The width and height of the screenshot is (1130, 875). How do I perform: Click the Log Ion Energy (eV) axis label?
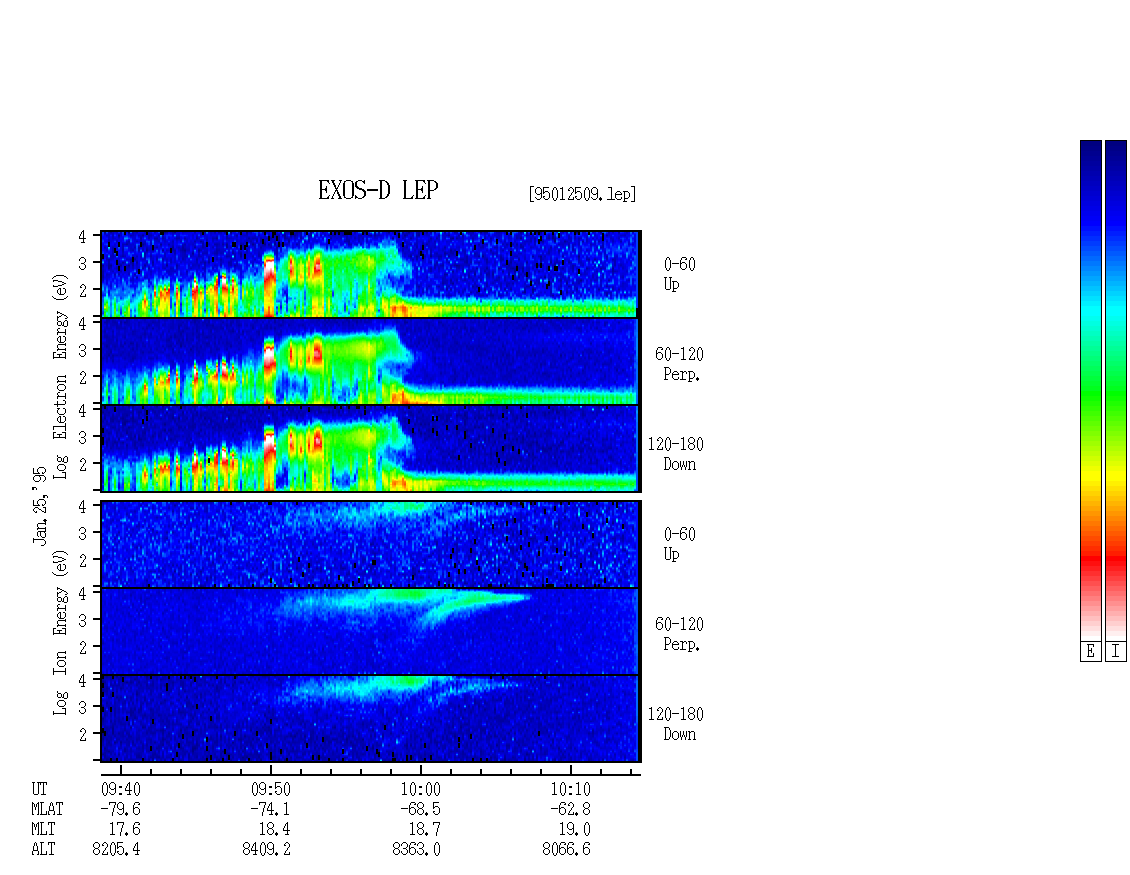(x=60, y=633)
